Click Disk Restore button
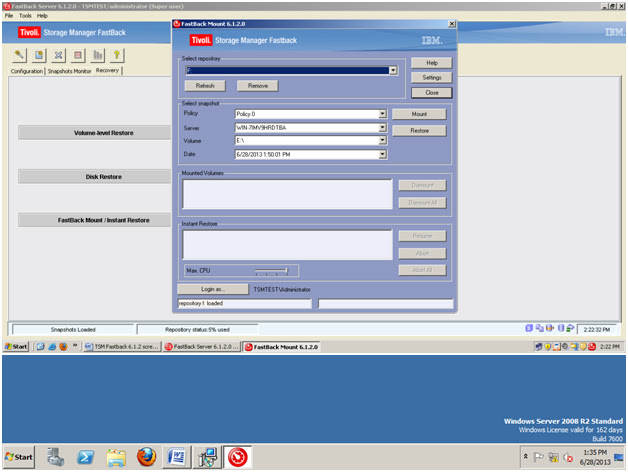Screen dimensions: 628x472 pos(95,176)
